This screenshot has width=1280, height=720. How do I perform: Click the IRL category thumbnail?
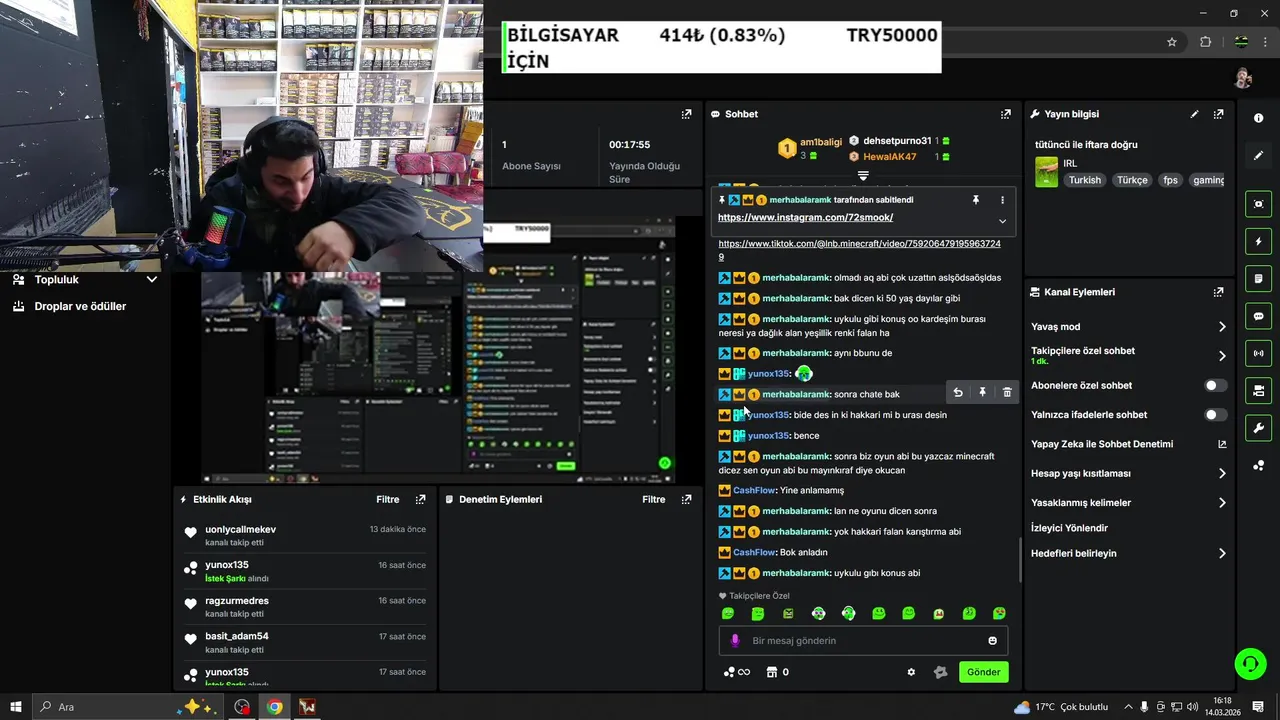coord(1046,172)
